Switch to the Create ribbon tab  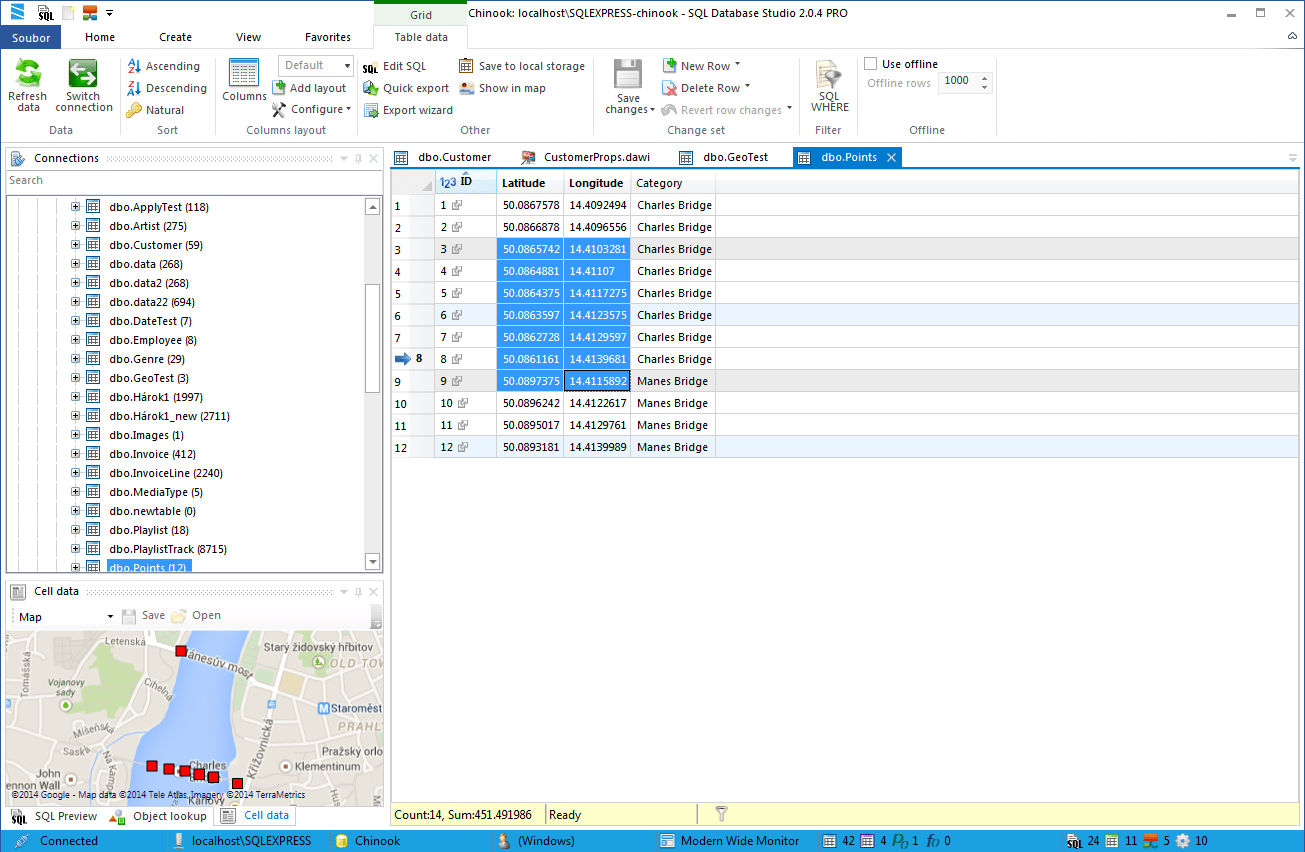175,38
